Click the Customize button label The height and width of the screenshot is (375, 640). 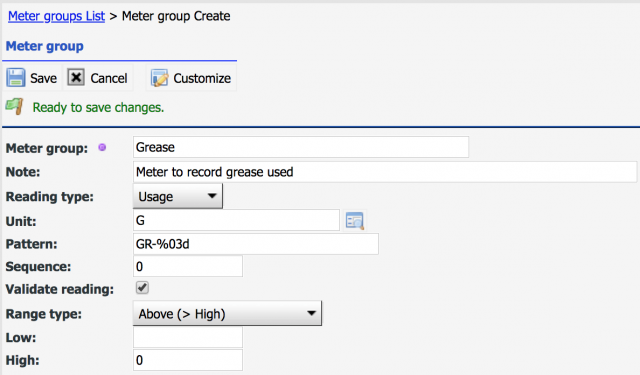coord(202,78)
